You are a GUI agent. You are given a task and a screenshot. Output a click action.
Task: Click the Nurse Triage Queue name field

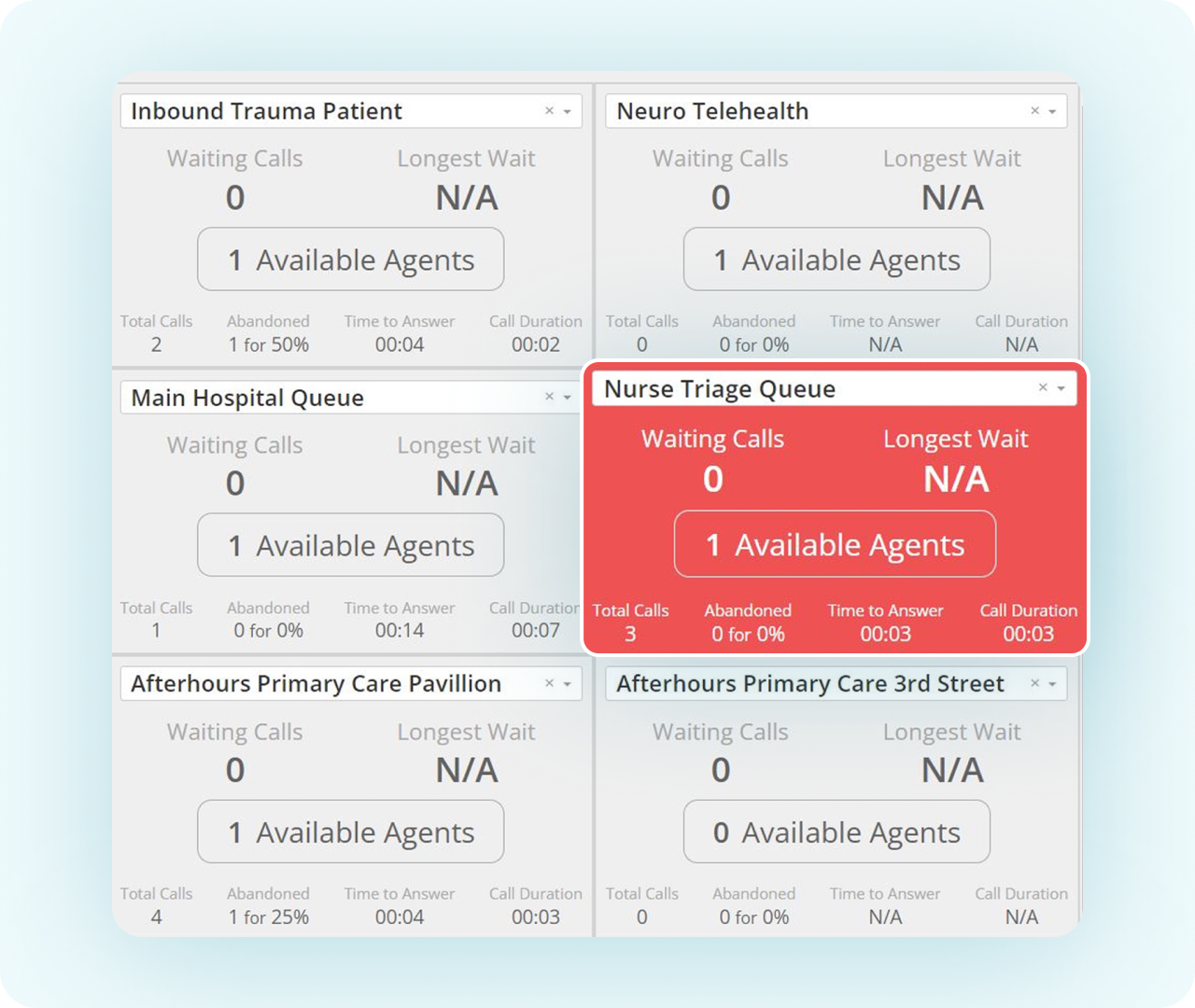(835, 388)
